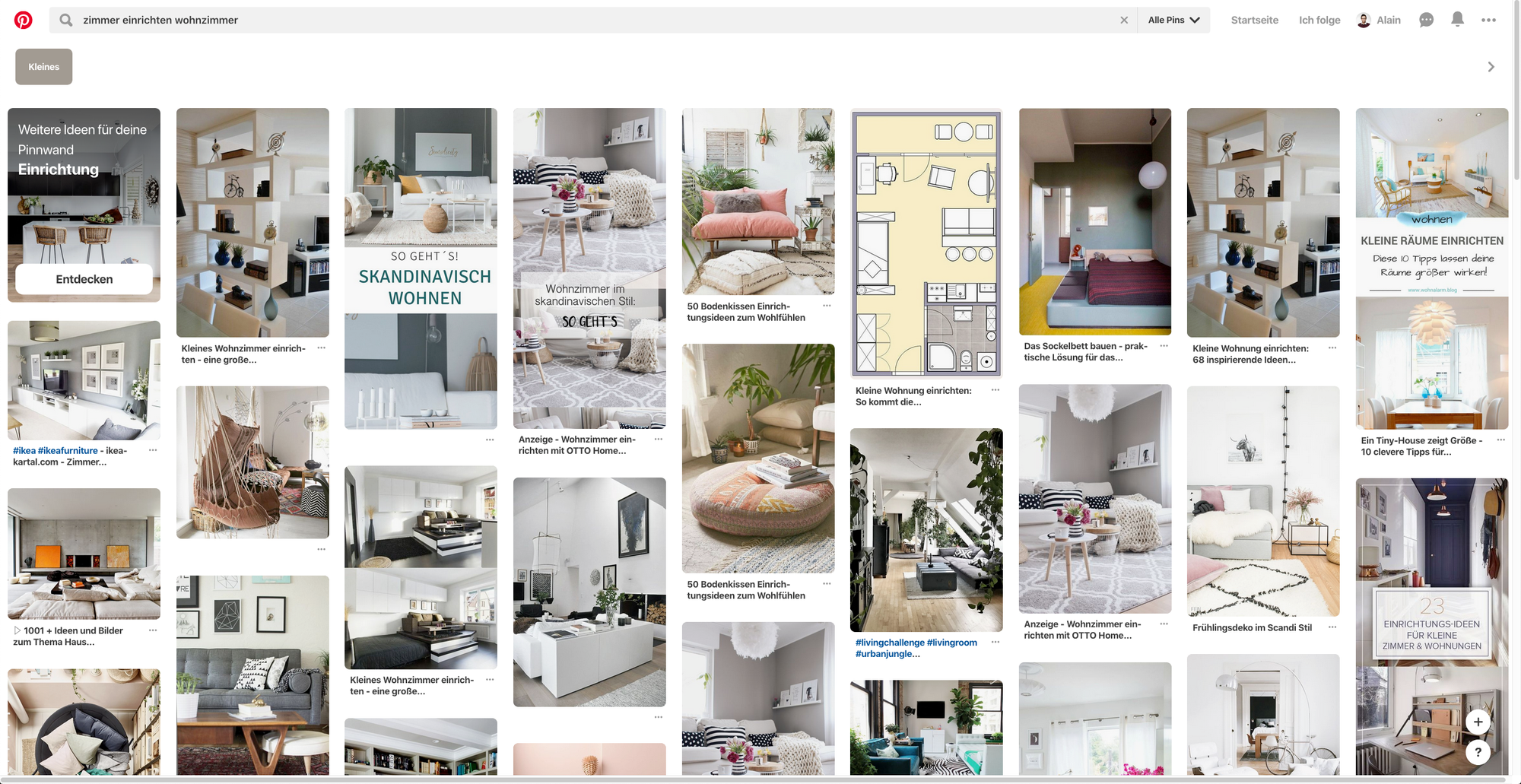Open options for the second Anzeige OTTO Home pin

1164,624
